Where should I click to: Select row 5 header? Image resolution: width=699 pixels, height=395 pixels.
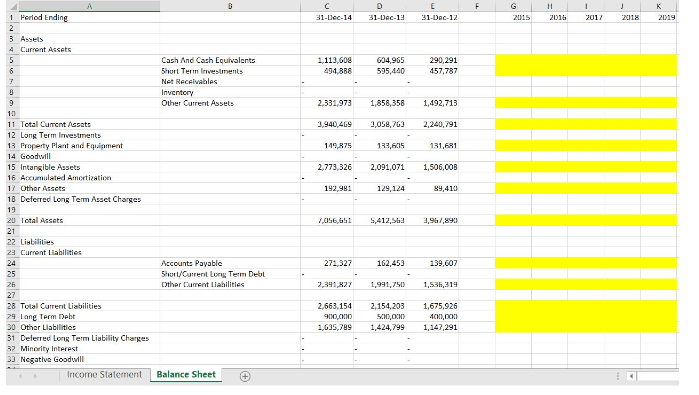coord(12,60)
